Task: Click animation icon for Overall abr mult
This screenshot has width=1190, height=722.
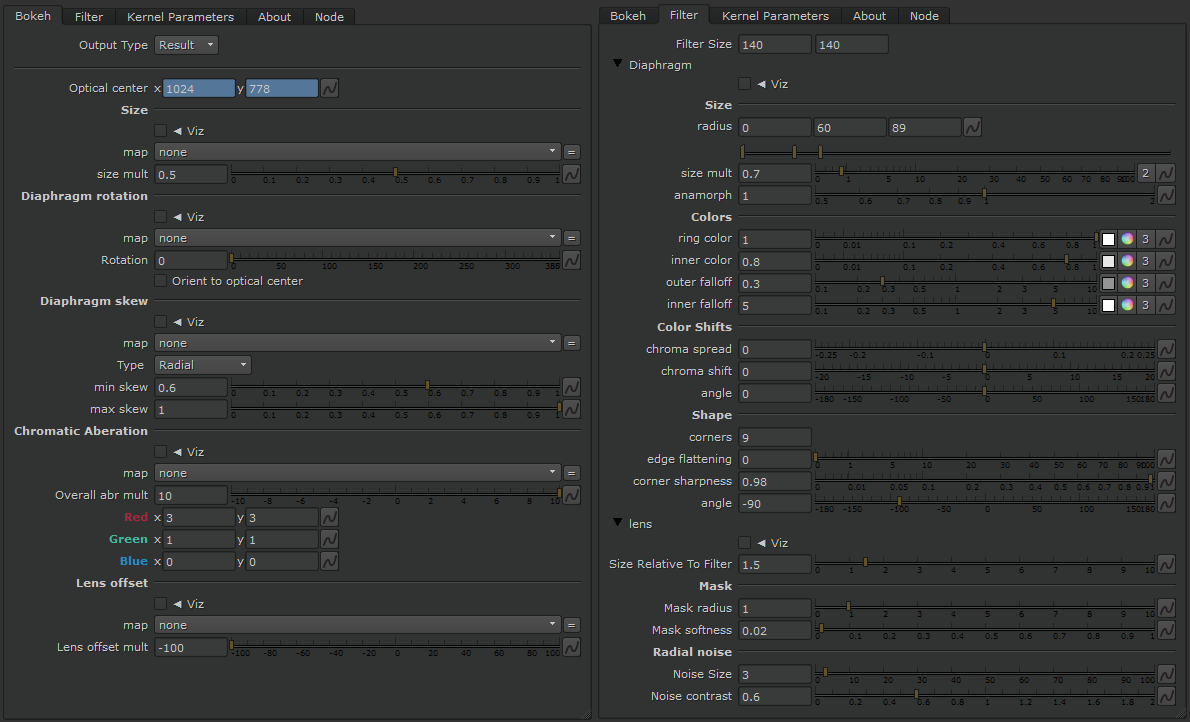Action: (x=572, y=495)
